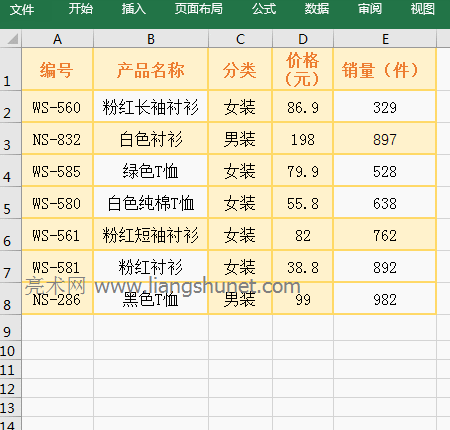Select cell WS-585
The height and width of the screenshot is (430, 450).
pyautogui.click(x=57, y=171)
